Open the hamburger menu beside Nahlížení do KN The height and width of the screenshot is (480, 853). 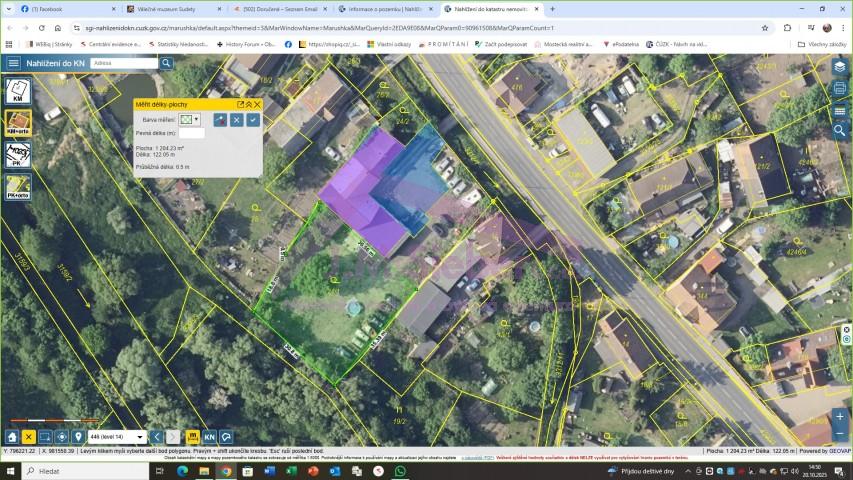(13, 63)
